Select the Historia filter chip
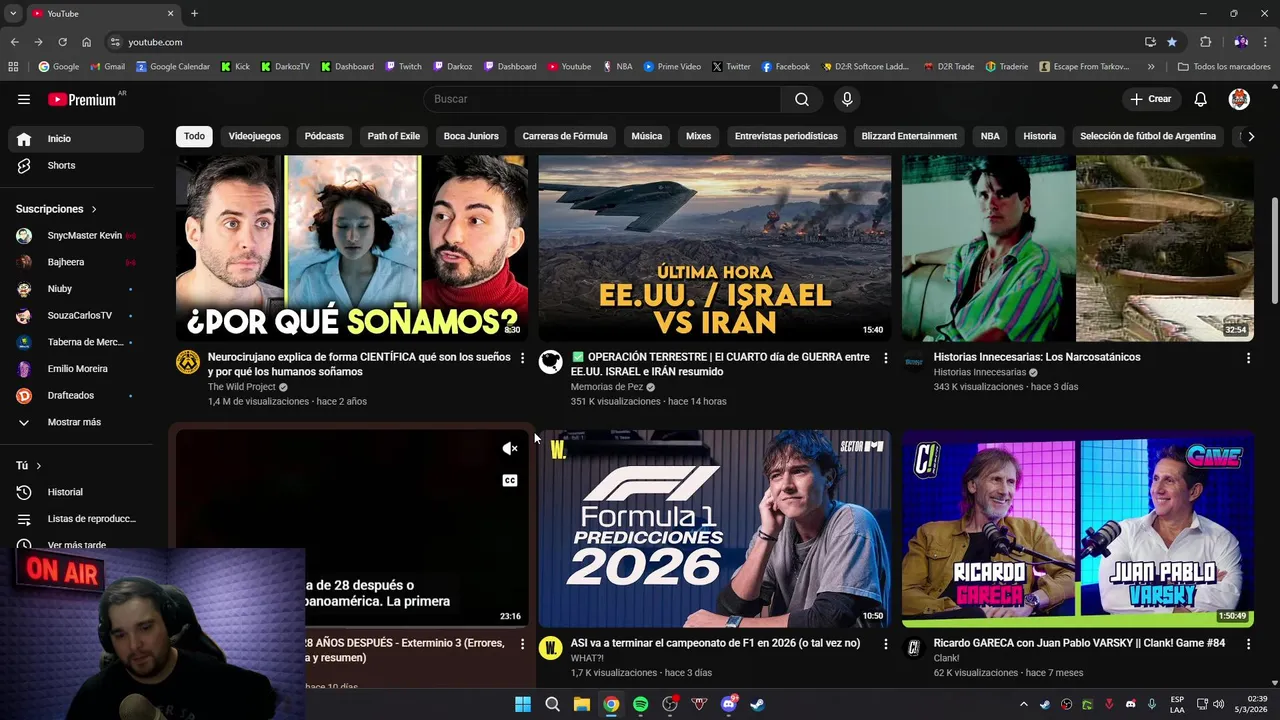 coord(1039,136)
